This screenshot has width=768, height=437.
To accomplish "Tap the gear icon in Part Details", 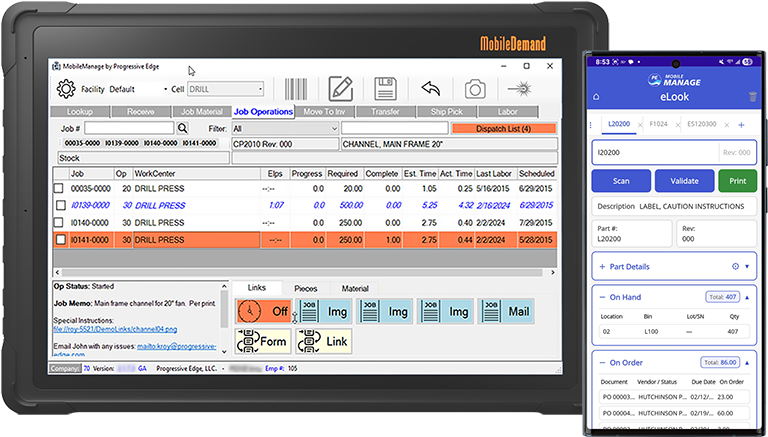I will click(735, 267).
